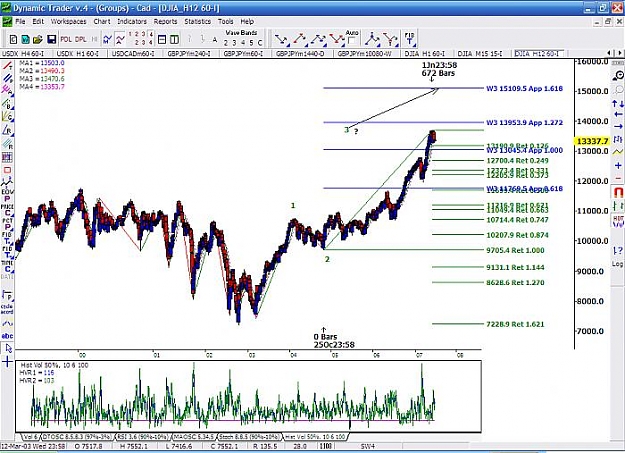
Task: Select the FIB time tool in toolbar
Action: [409, 39]
